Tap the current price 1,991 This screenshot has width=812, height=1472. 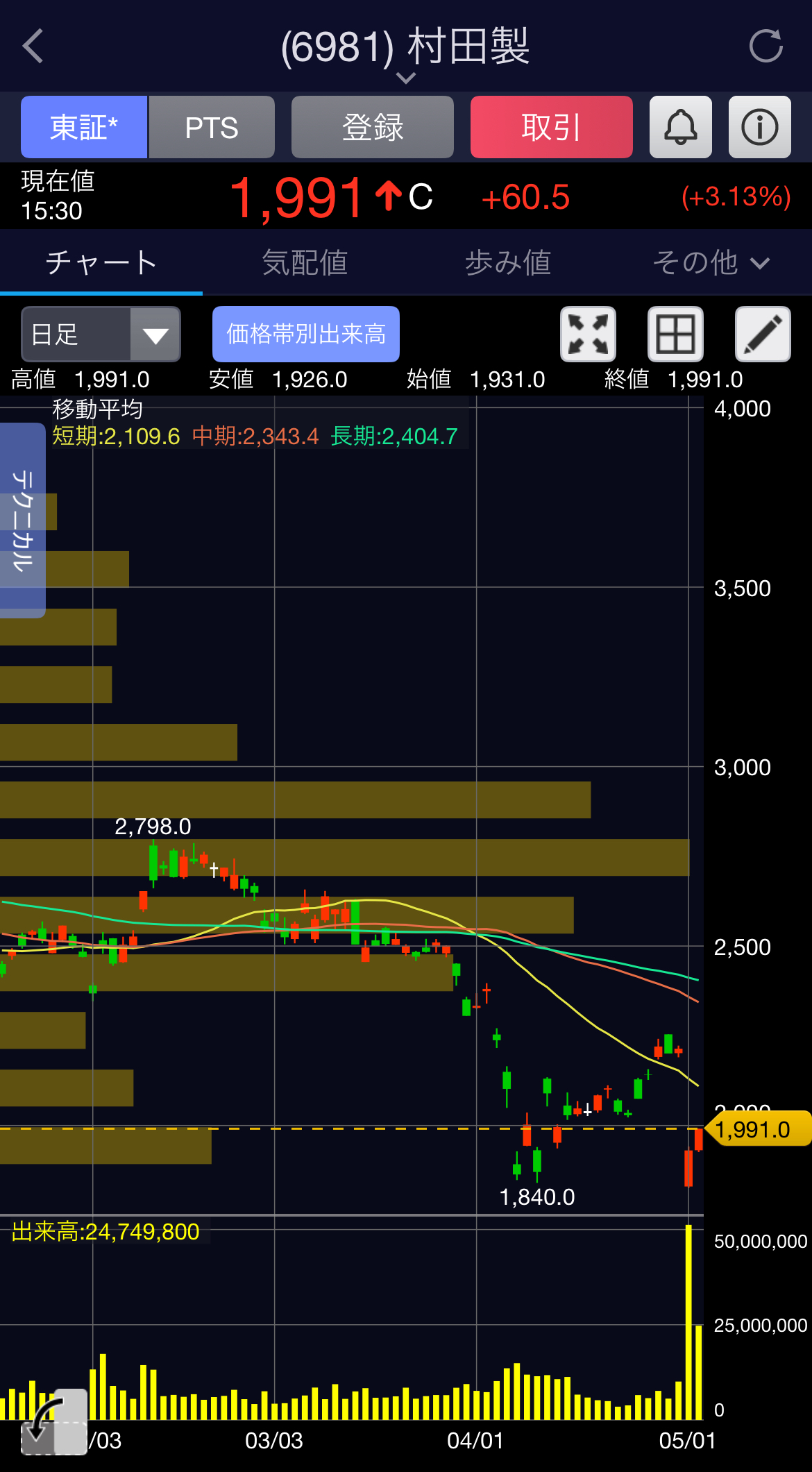click(297, 198)
